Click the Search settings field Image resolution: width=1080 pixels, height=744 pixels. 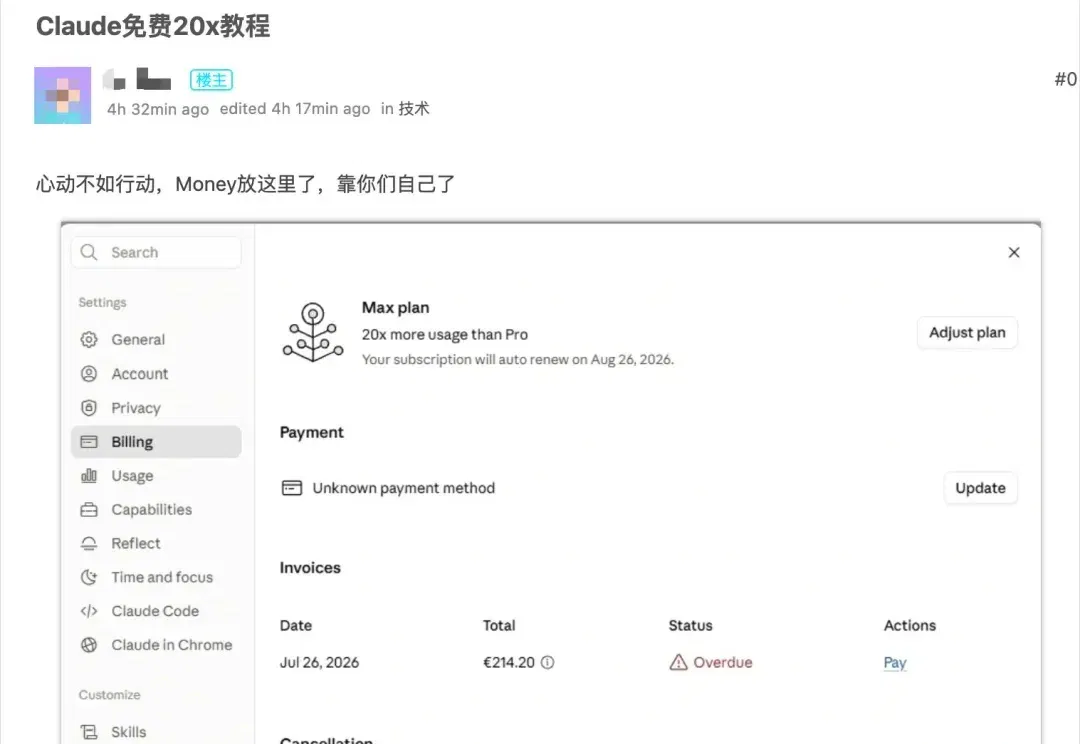point(156,252)
